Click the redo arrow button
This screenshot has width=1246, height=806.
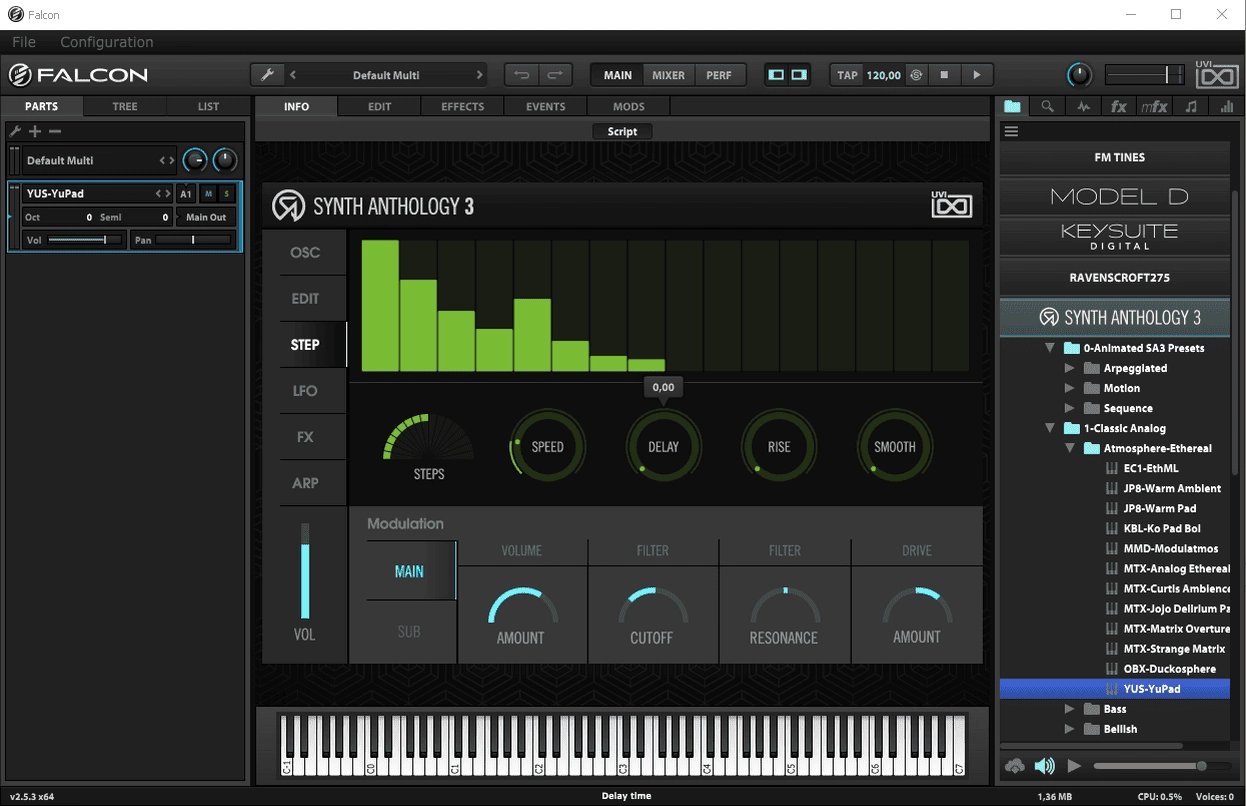tap(555, 75)
